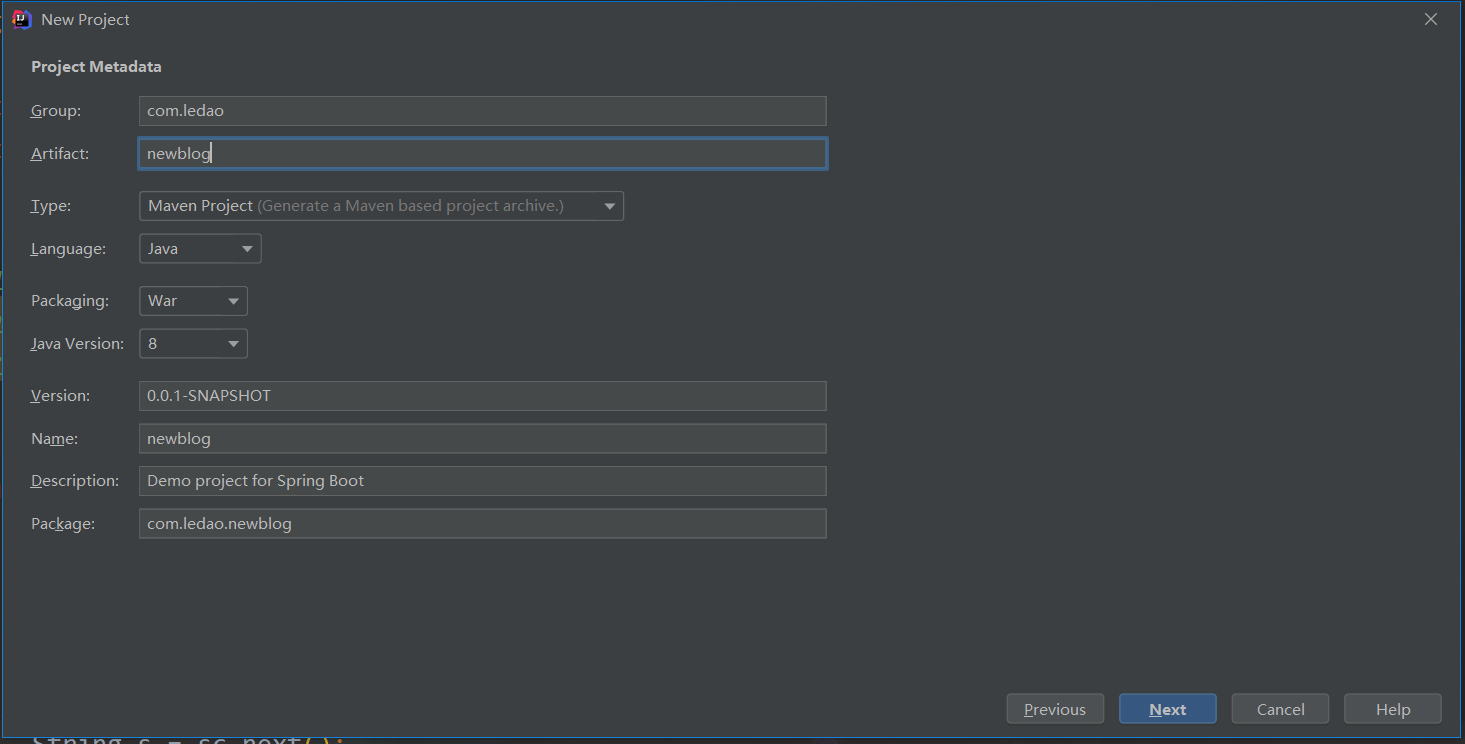Click the IntelliJ IDEA logo icon
The image size is (1465, 744).
tap(20, 19)
